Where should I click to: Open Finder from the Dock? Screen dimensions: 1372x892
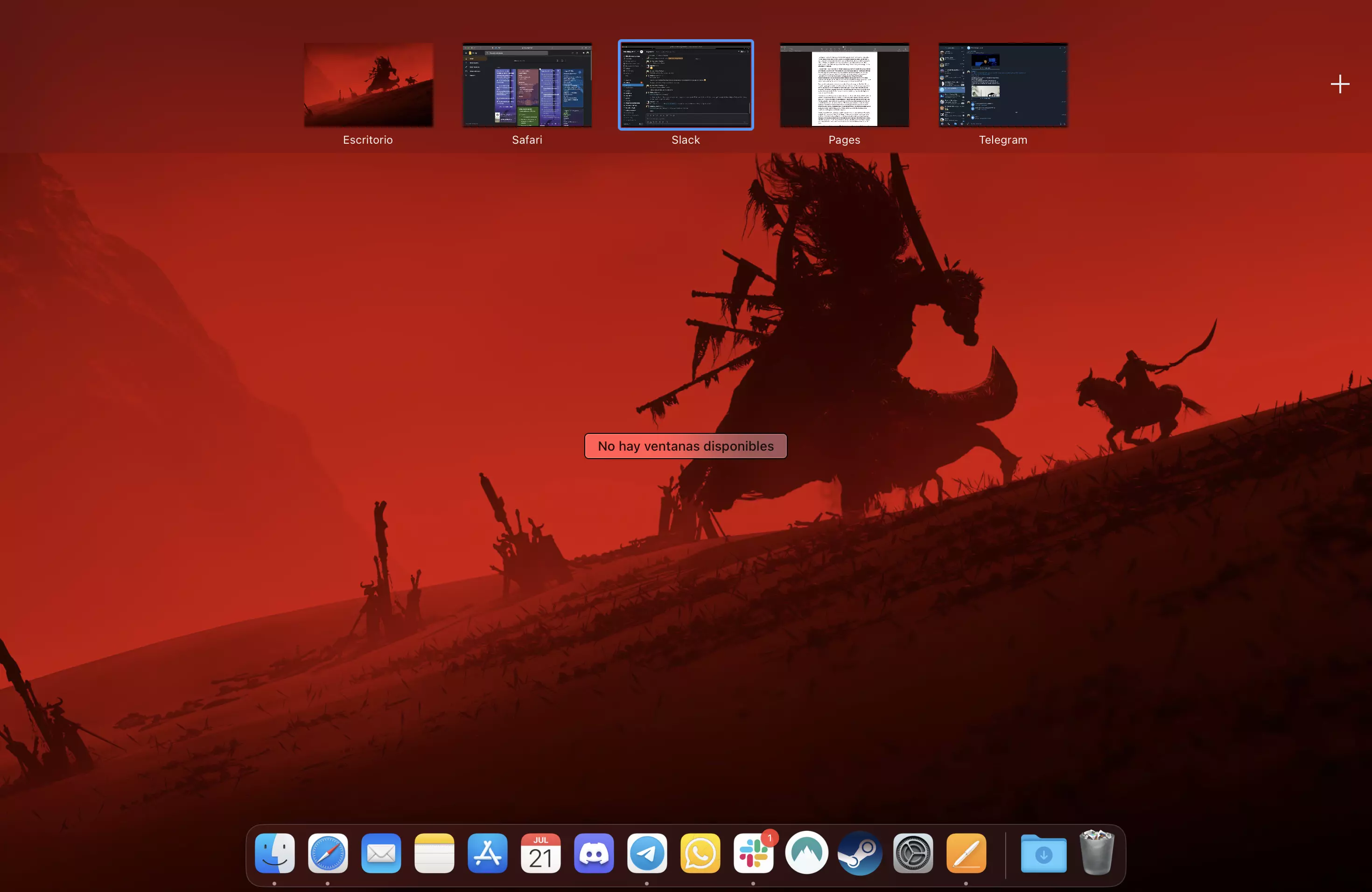pyautogui.click(x=275, y=853)
